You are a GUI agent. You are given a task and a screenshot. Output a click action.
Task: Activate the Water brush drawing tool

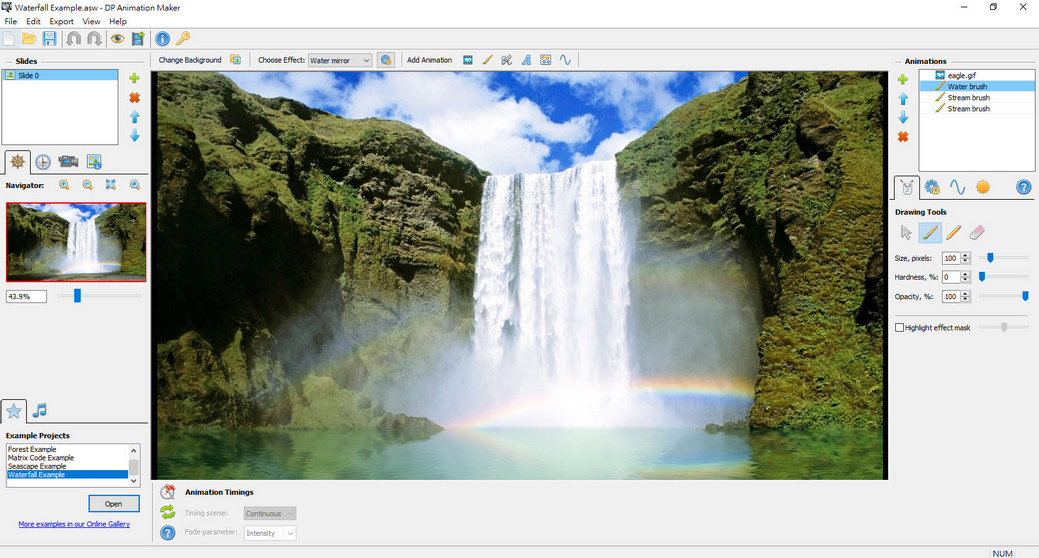[x=930, y=233]
